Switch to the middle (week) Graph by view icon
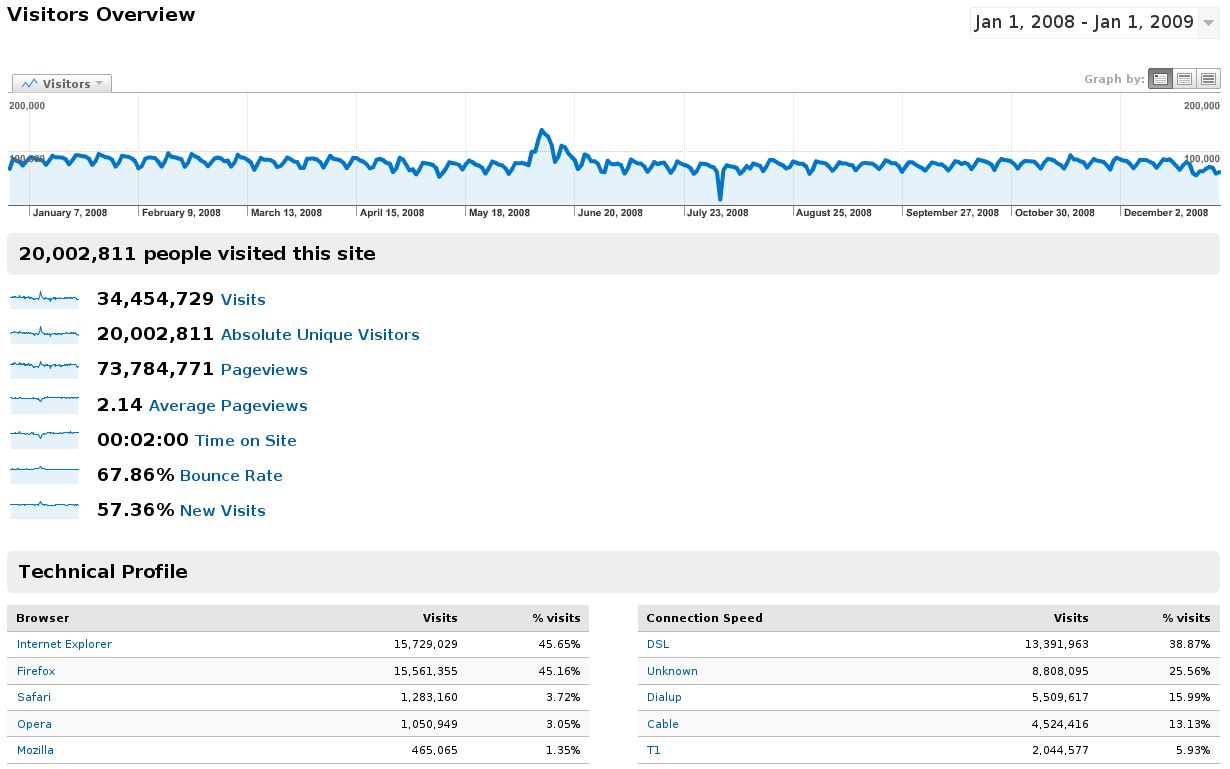 point(1184,79)
